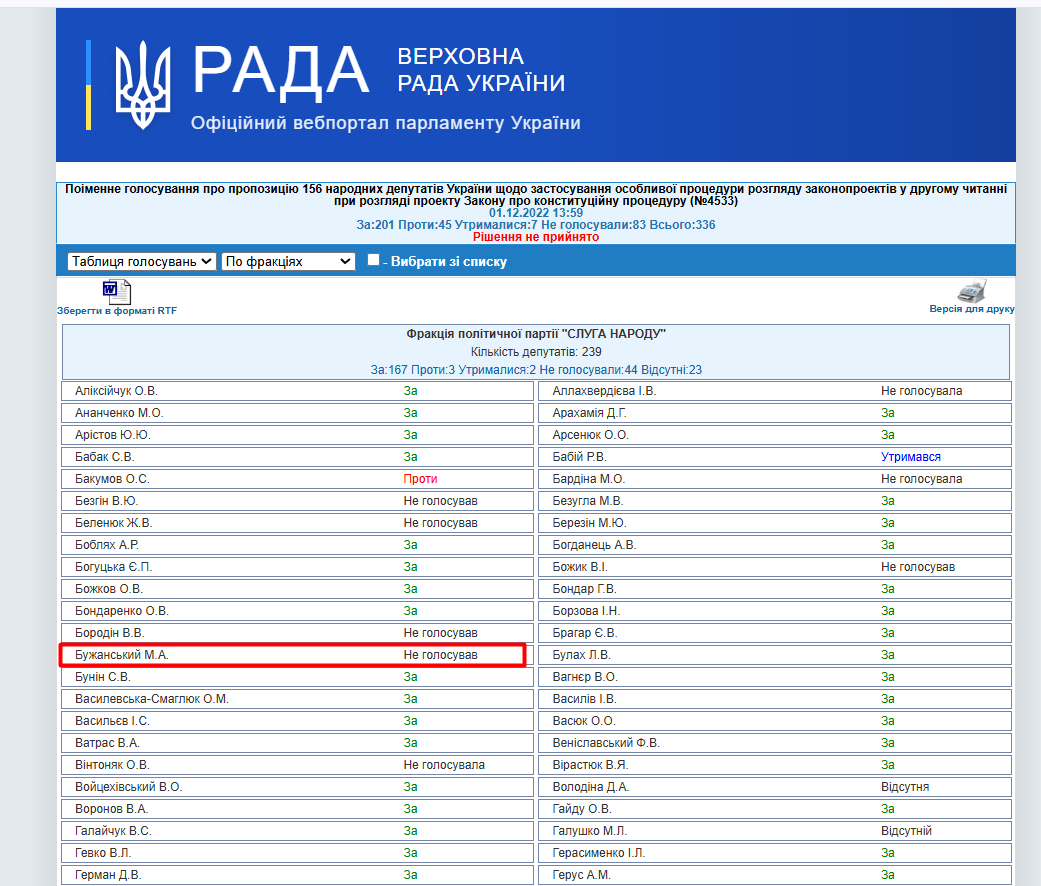The width and height of the screenshot is (1041, 886).
Task: Select deputy name 'Вагнєр В.О.'
Action: (585, 676)
